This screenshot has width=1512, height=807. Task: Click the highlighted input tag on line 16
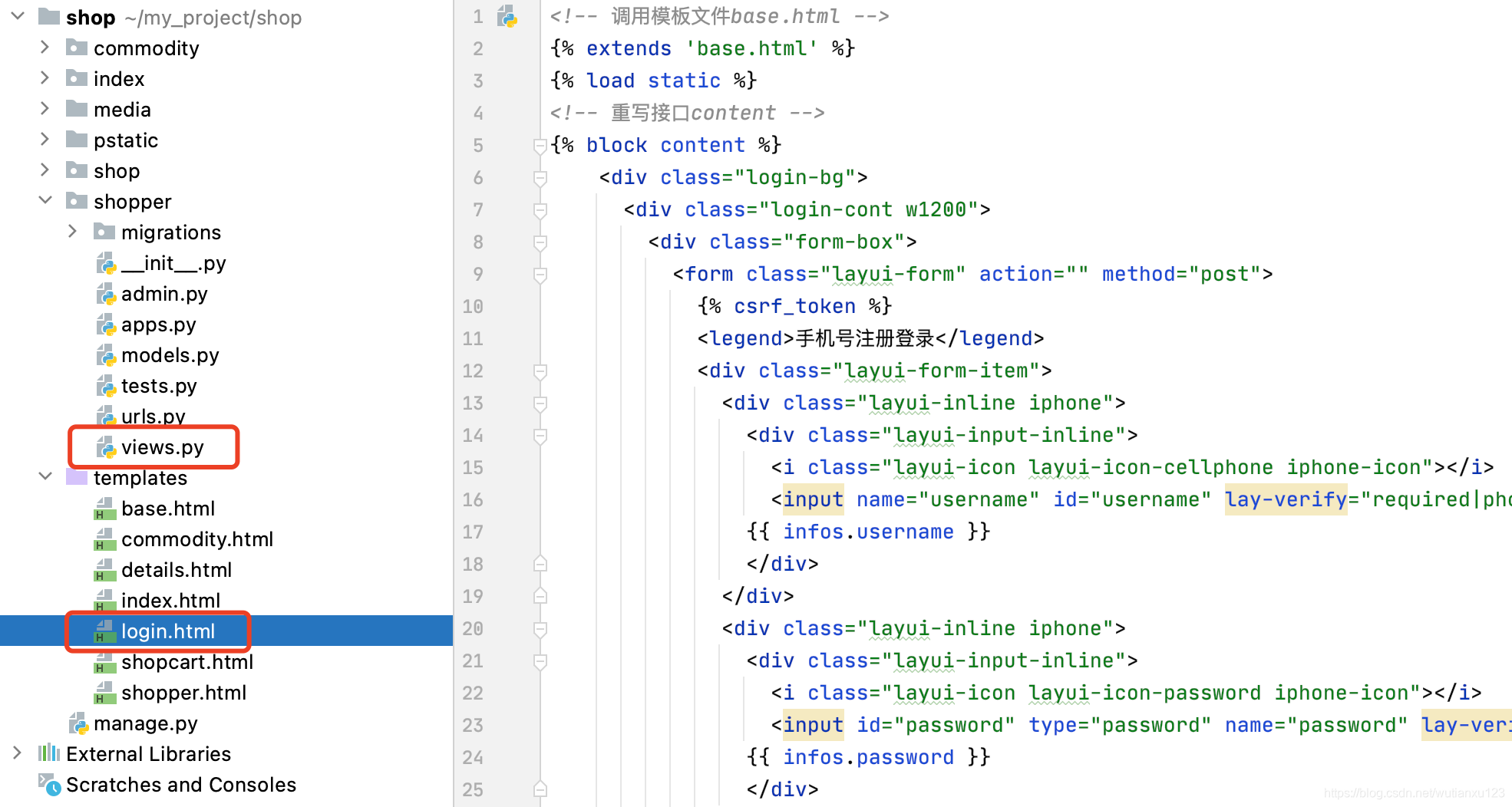(x=813, y=499)
